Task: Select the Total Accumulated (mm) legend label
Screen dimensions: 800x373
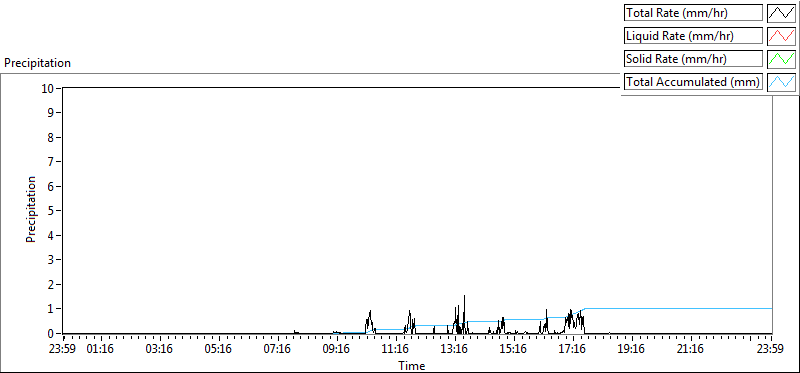Action: (693, 82)
